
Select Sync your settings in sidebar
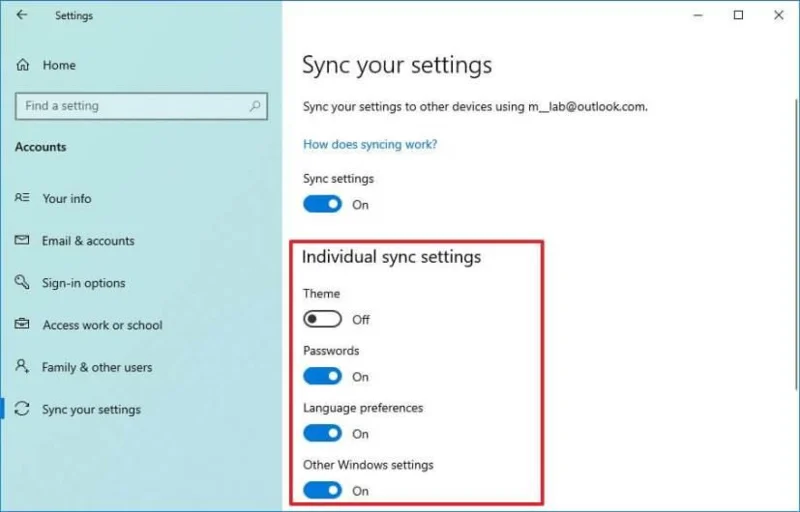(x=91, y=409)
